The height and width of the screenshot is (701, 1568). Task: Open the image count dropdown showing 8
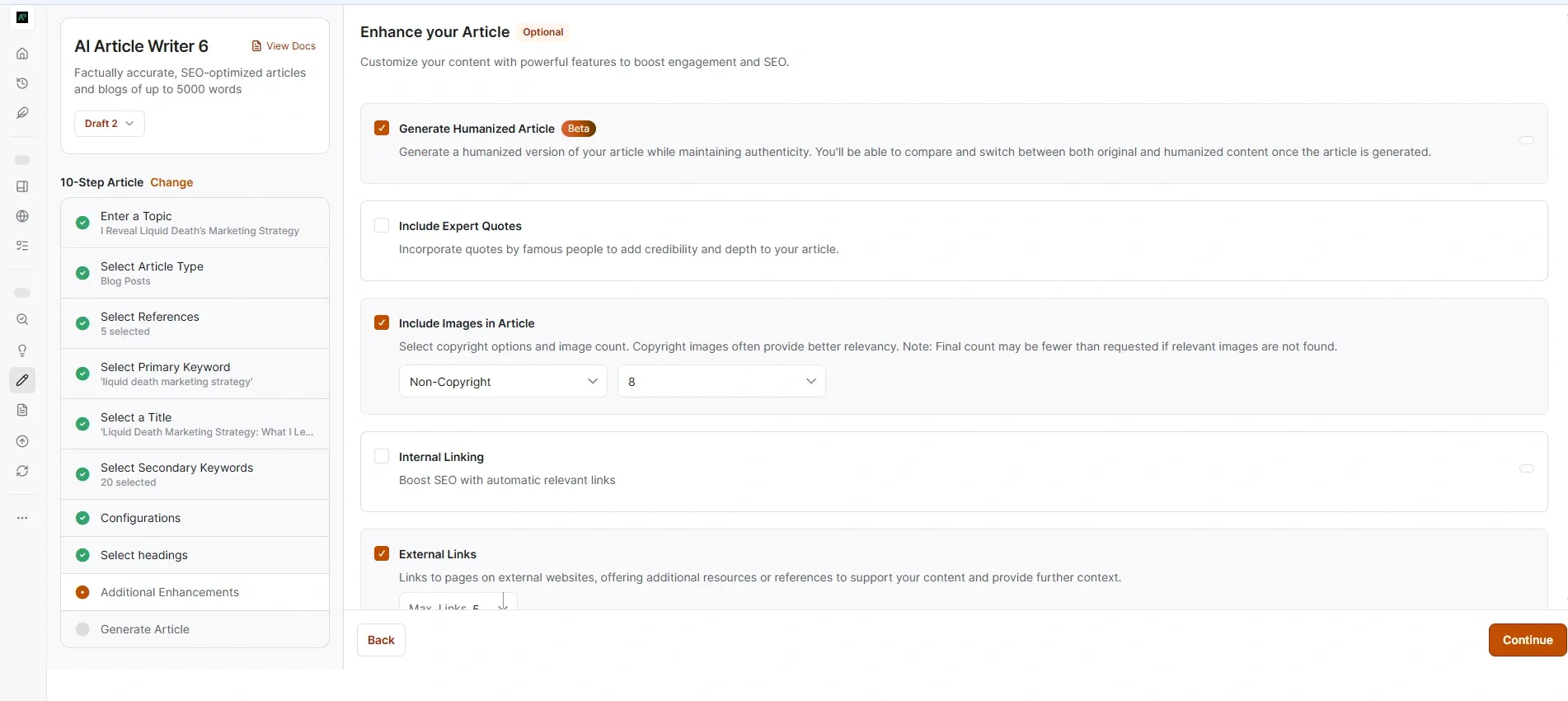click(721, 381)
